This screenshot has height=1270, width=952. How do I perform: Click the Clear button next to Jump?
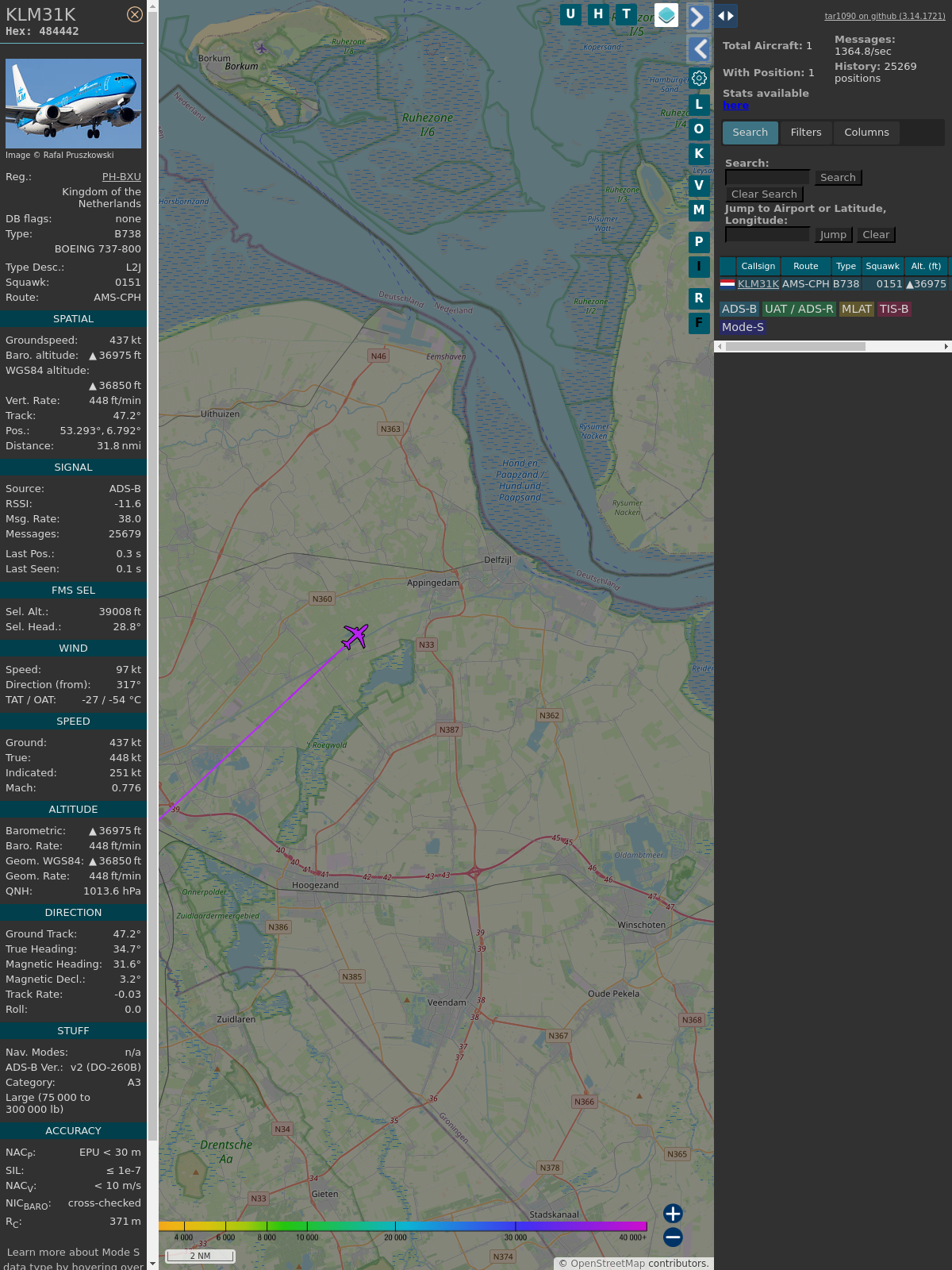point(876,235)
